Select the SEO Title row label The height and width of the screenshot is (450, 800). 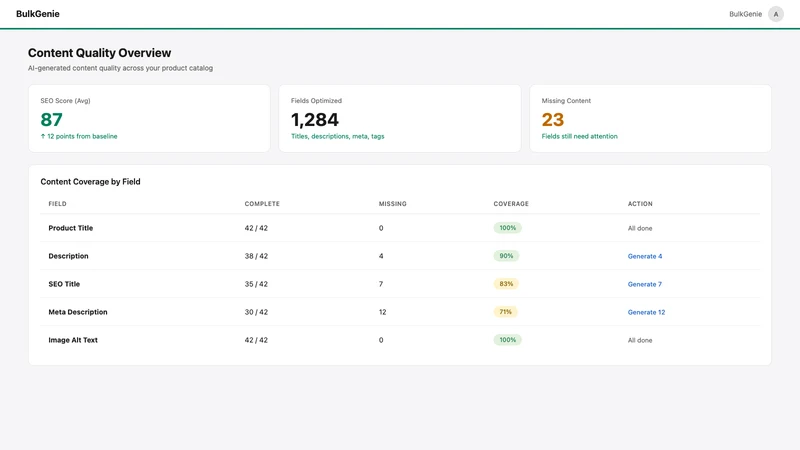click(x=64, y=284)
